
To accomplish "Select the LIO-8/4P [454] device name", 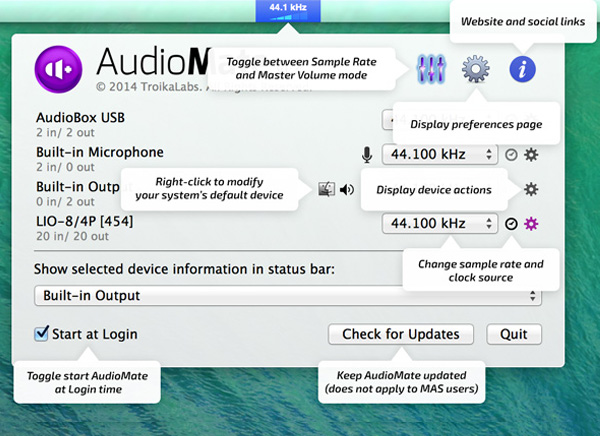I will pyautogui.click(x=85, y=221).
